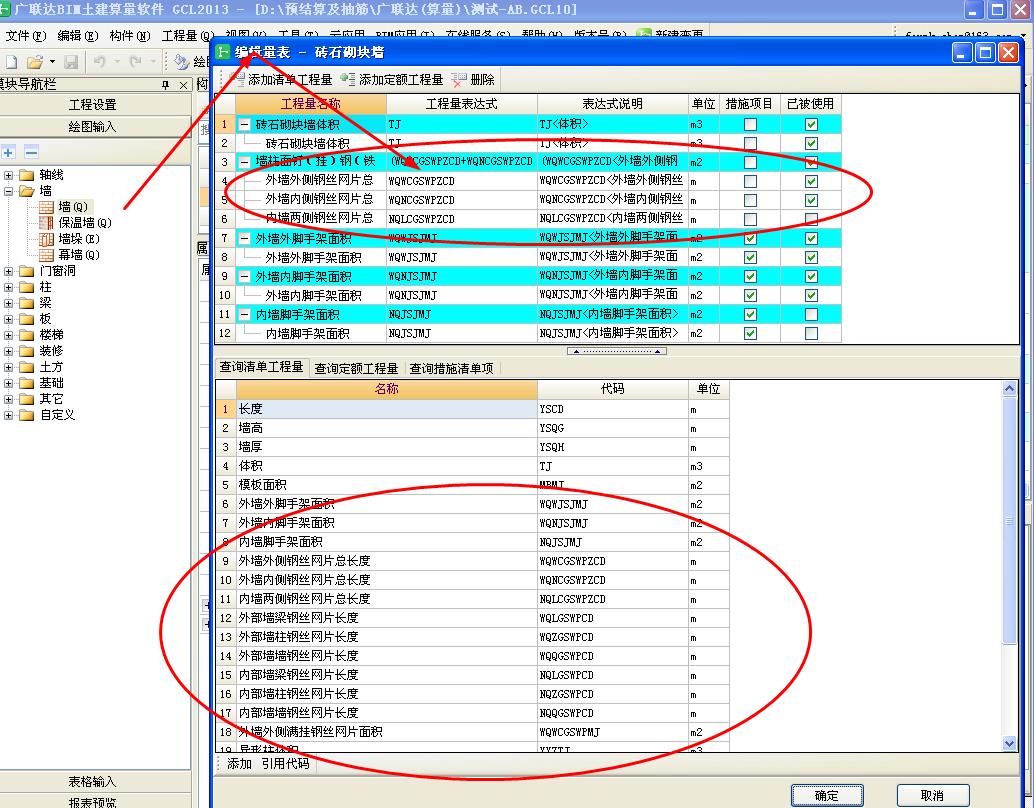The height and width of the screenshot is (808, 1034).
Task: Expand the 轴线 tree node
Action: tap(9, 175)
